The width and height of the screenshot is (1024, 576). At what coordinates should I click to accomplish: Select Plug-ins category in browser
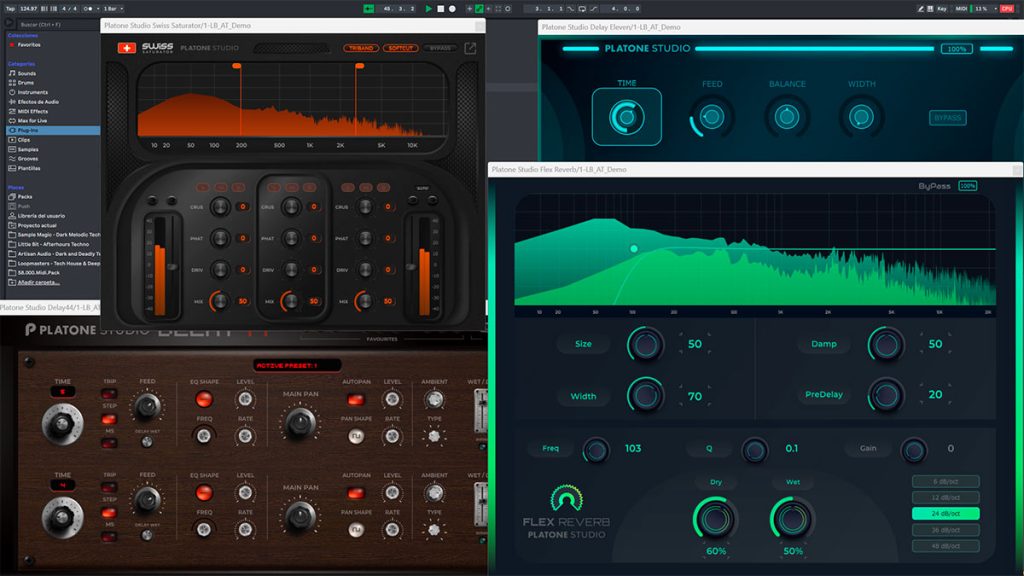coord(52,130)
